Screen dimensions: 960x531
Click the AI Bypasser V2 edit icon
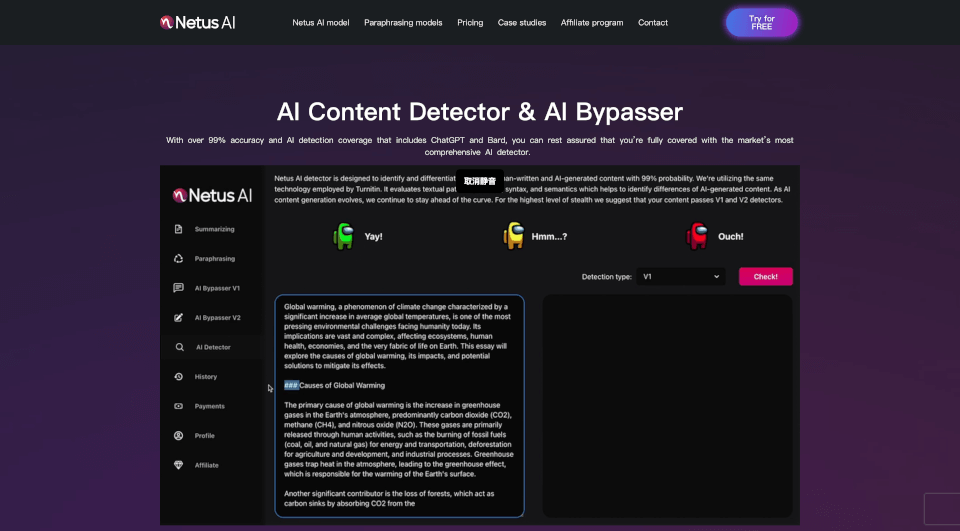[178, 317]
